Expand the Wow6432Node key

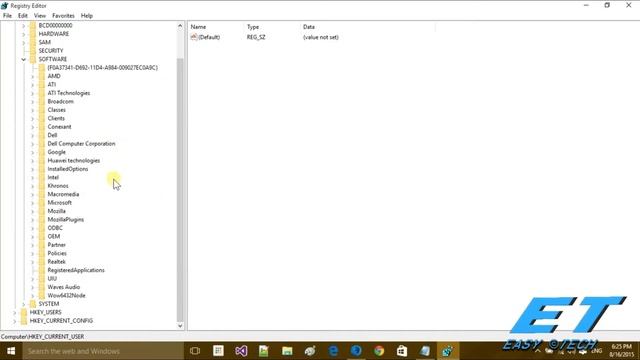[33, 296]
